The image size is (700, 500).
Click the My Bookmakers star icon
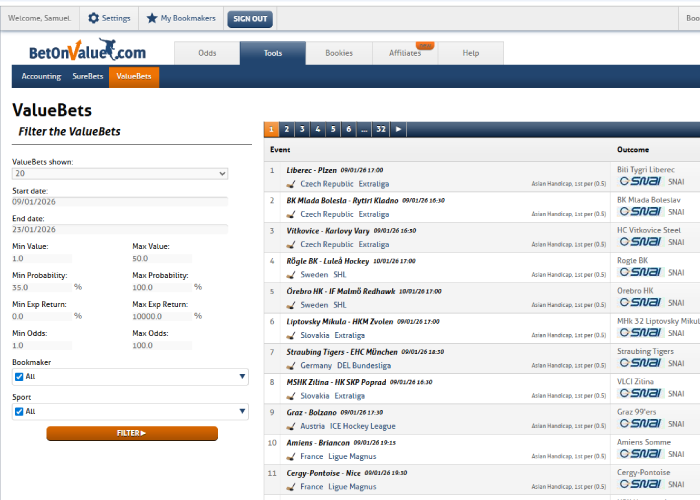click(152, 18)
